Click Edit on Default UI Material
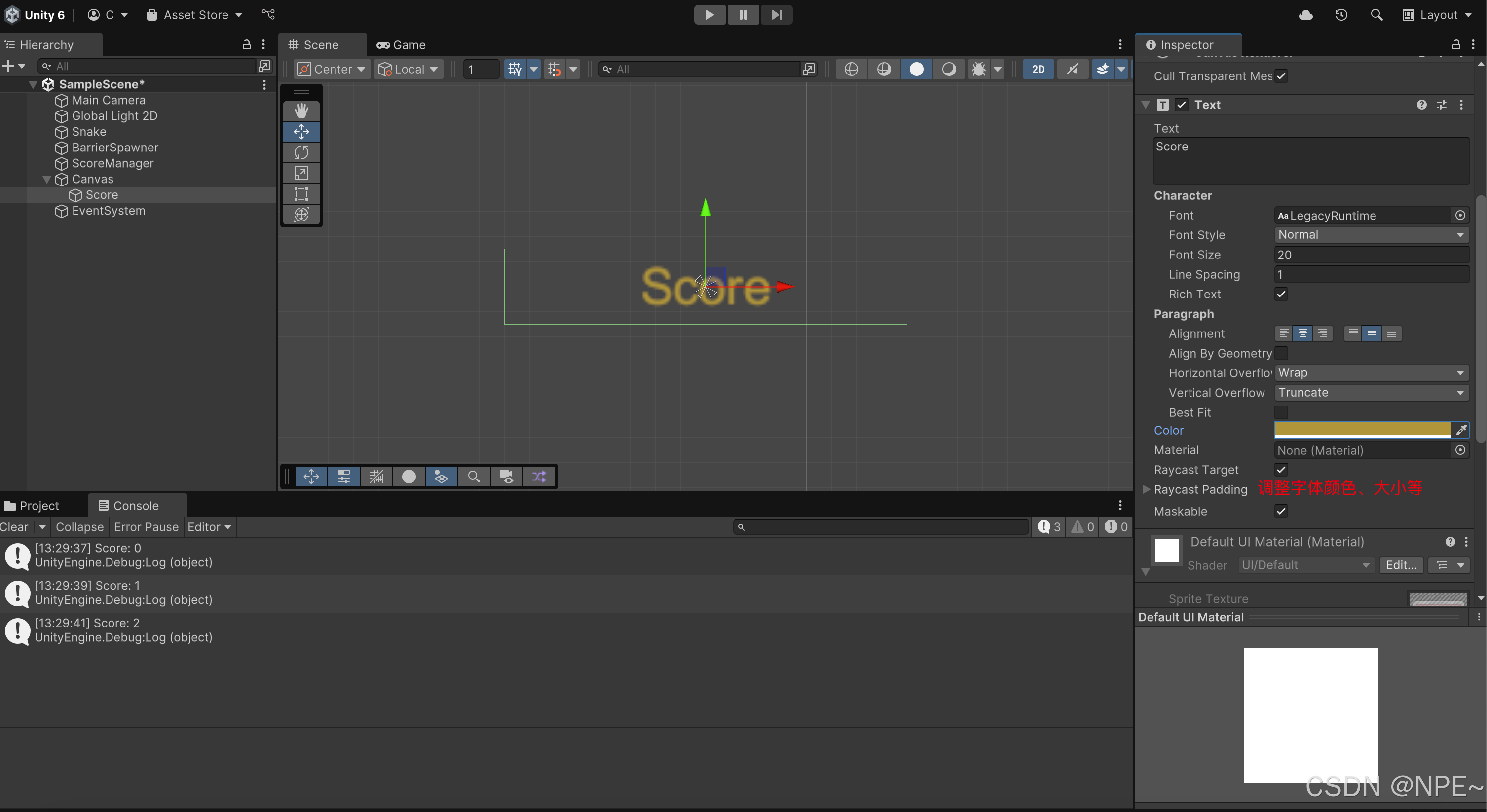 [1400, 564]
